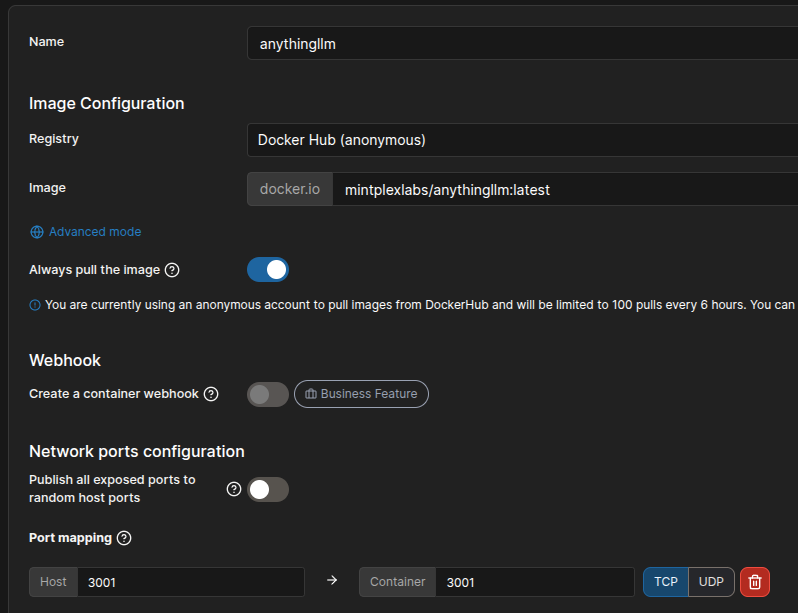Image resolution: width=798 pixels, height=613 pixels.
Task: Open the Registry dropdown showing Docker Hub (anonymous)
Action: pyautogui.click(x=520, y=140)
